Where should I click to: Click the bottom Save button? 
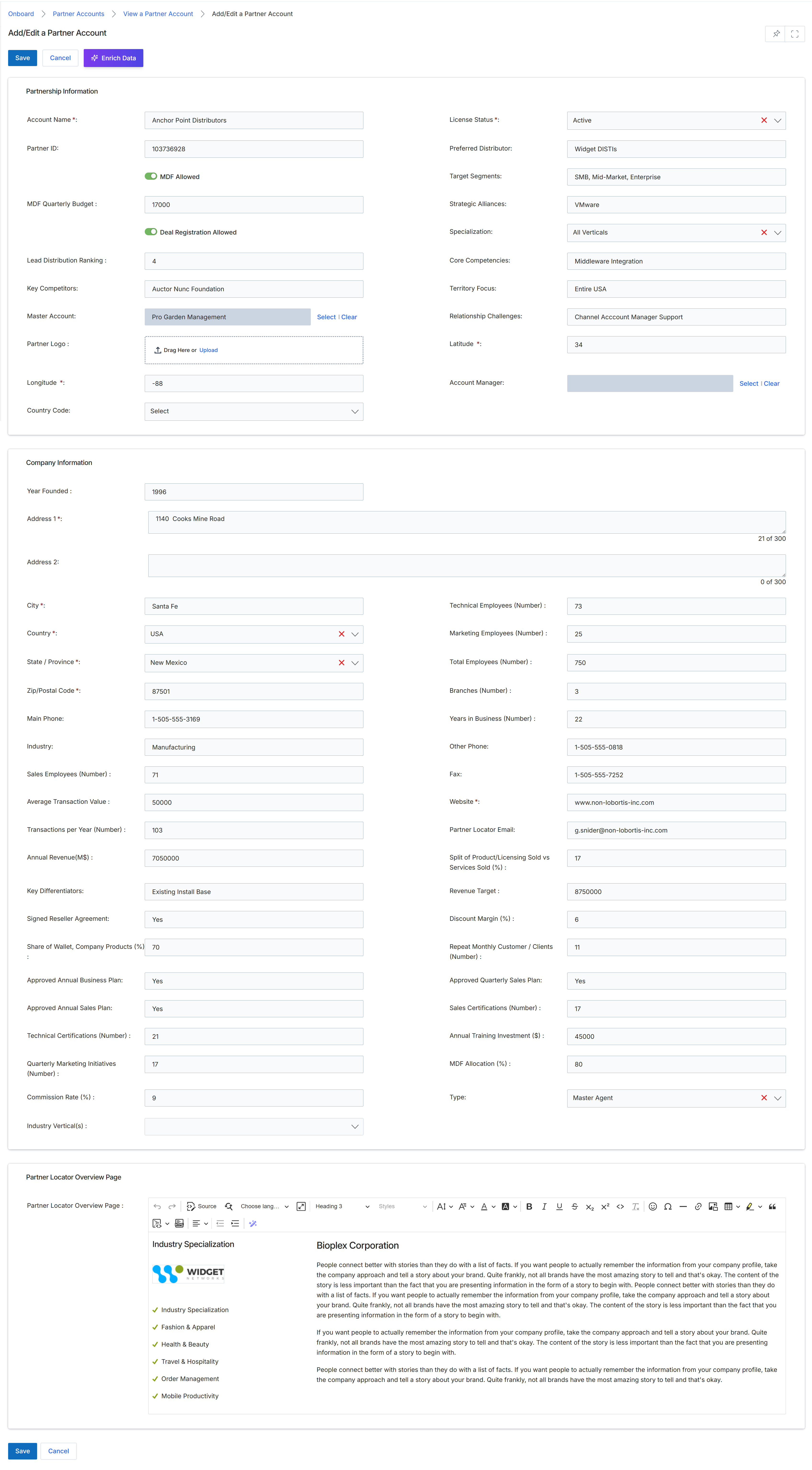click(x=22, y=1451)
